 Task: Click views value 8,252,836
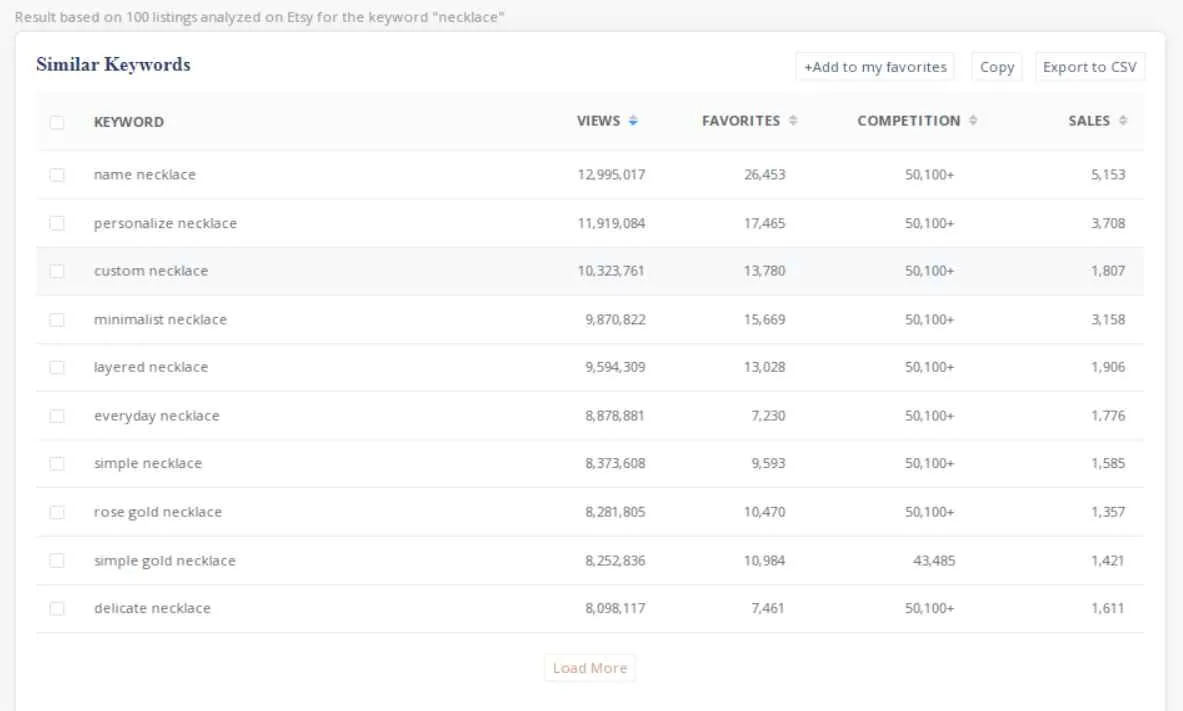[615, 561]
